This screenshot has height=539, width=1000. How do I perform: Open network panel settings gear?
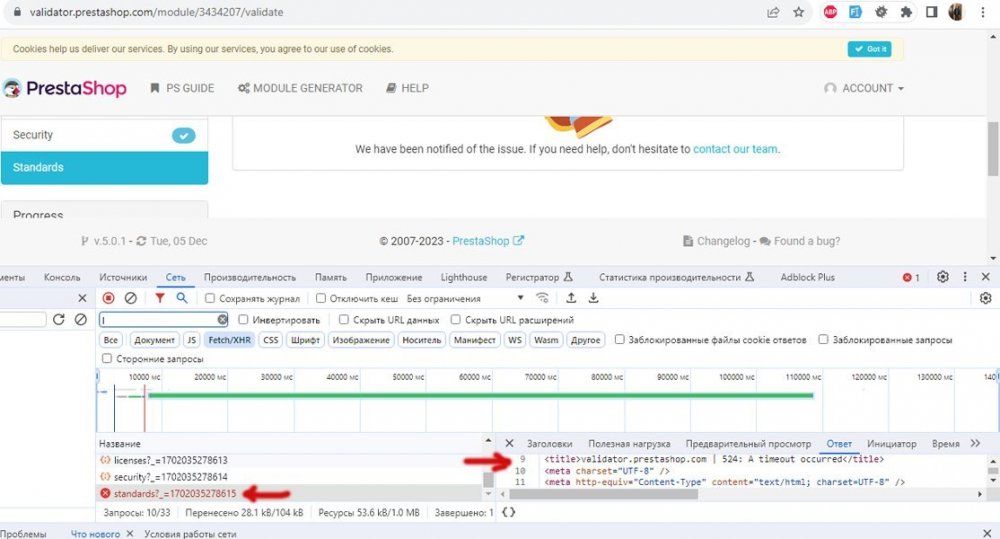click(x=985, y=298)
